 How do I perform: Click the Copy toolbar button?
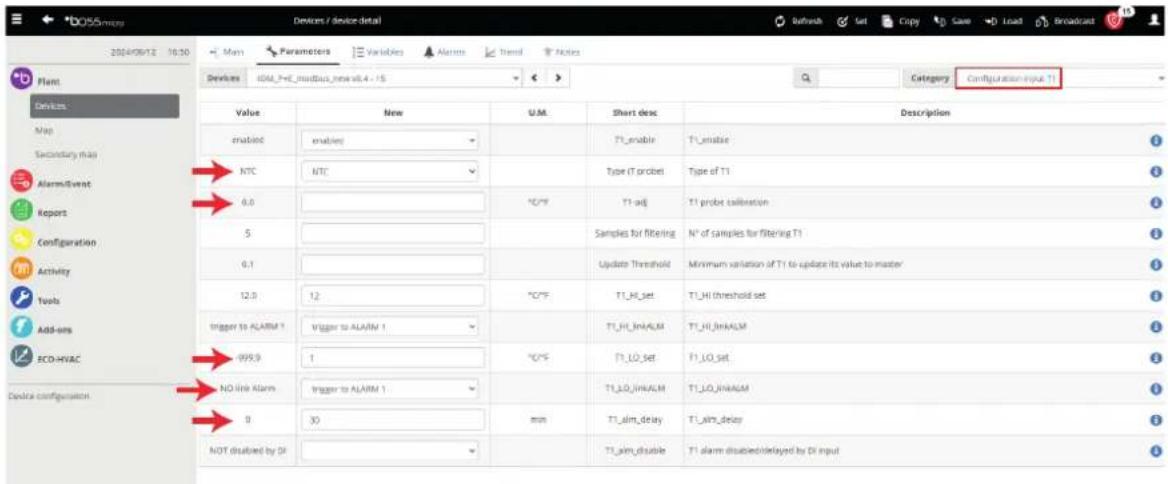[905, 20]
